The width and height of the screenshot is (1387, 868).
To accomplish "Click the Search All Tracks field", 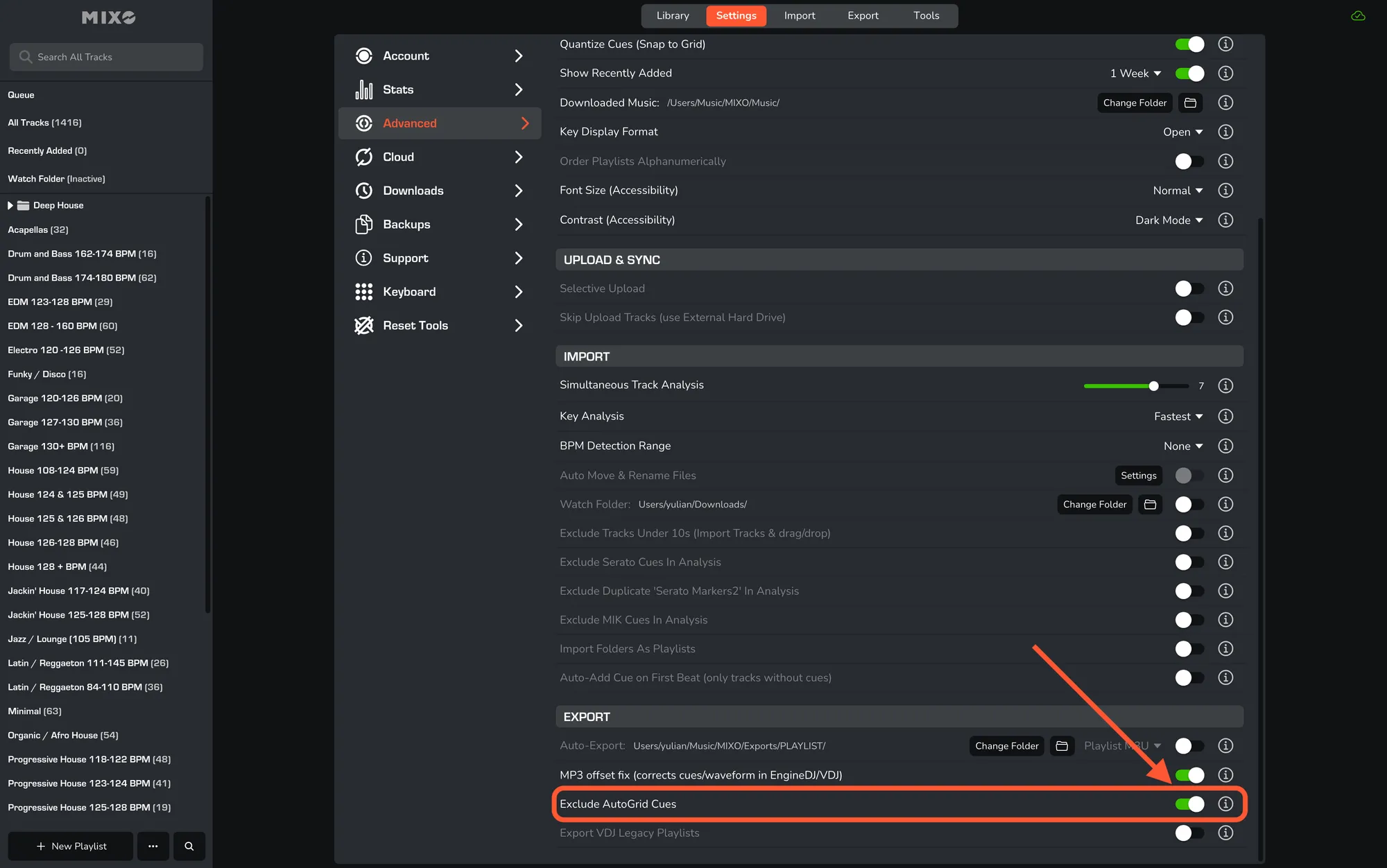I will click(x=106, y=57).
